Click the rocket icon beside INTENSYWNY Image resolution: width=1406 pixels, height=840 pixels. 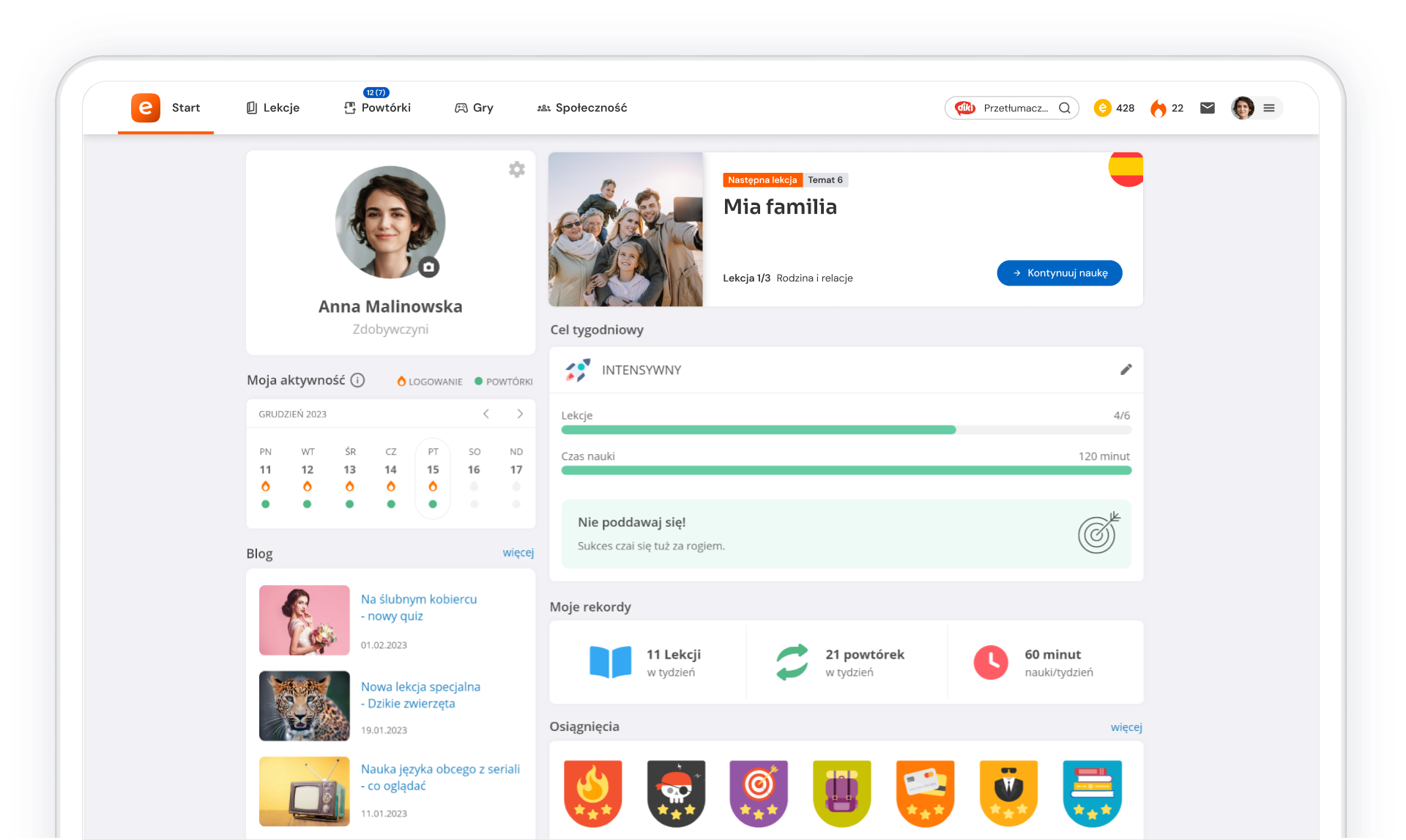tap(577, 370)
